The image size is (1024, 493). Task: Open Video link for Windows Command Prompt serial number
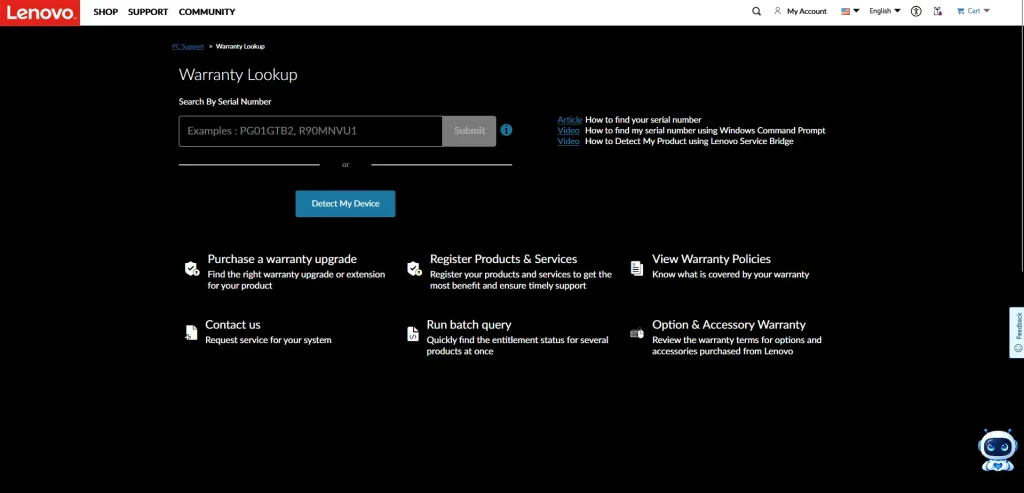[568, 130]
